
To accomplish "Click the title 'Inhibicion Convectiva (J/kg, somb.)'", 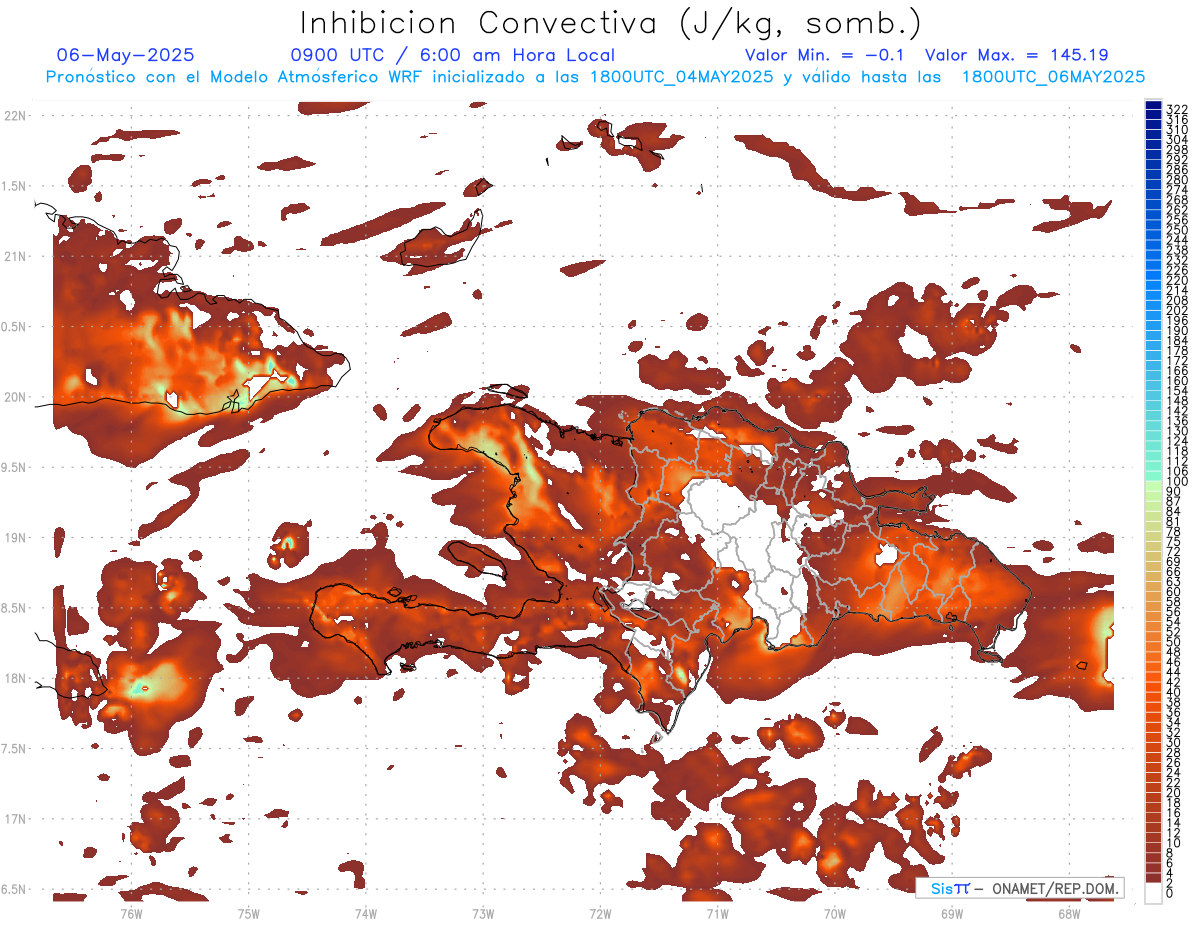I will [x=611, y=23].
